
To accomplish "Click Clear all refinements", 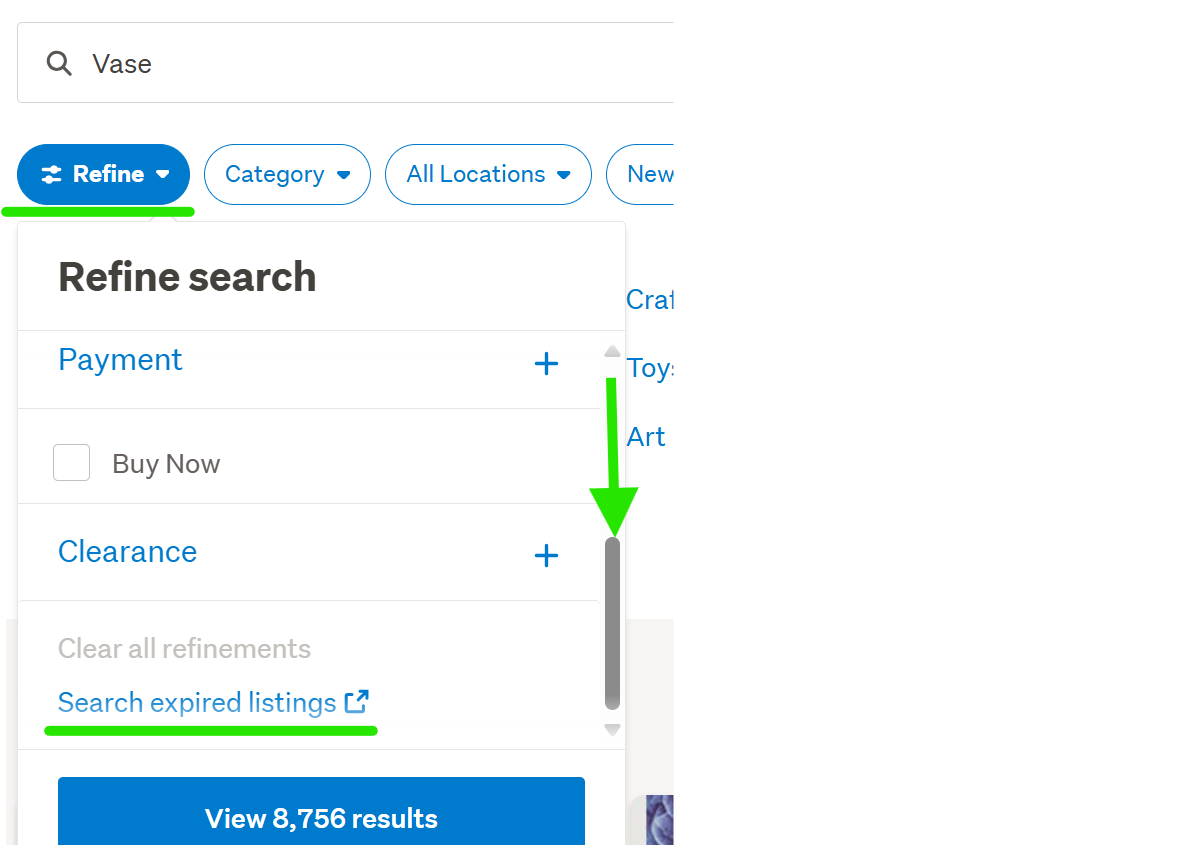I will click(x=184, y=649).
